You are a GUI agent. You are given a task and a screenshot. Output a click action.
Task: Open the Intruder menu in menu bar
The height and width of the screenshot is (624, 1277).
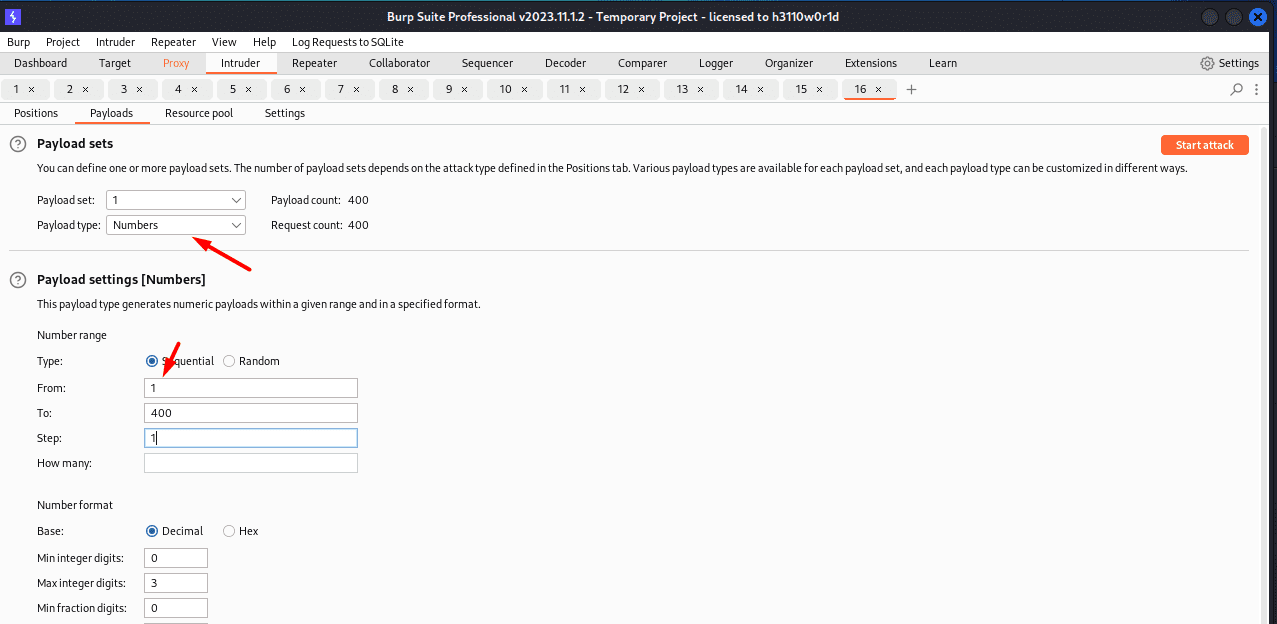tap(115, 42)
